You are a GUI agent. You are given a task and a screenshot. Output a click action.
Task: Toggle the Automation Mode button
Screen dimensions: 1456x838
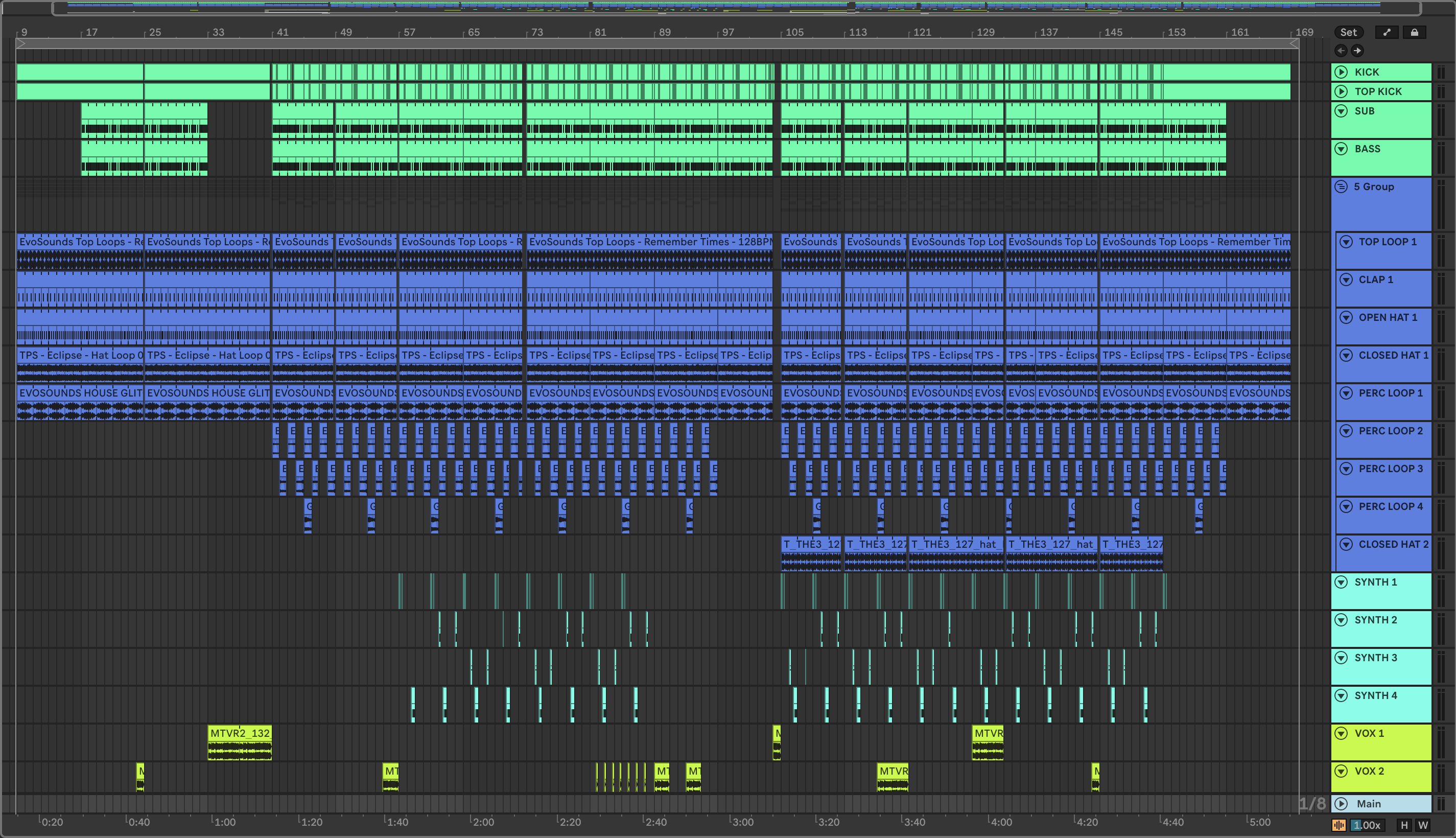click(x=1387, y=32)
